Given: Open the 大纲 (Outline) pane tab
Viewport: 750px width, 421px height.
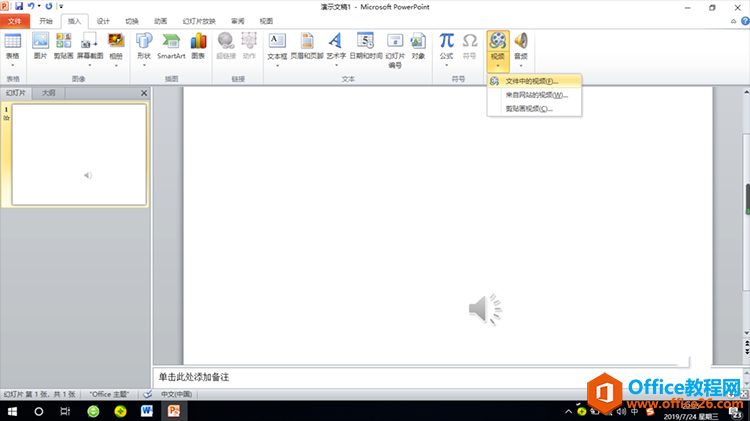Looking at the screenshot, I should click(48, 93).
